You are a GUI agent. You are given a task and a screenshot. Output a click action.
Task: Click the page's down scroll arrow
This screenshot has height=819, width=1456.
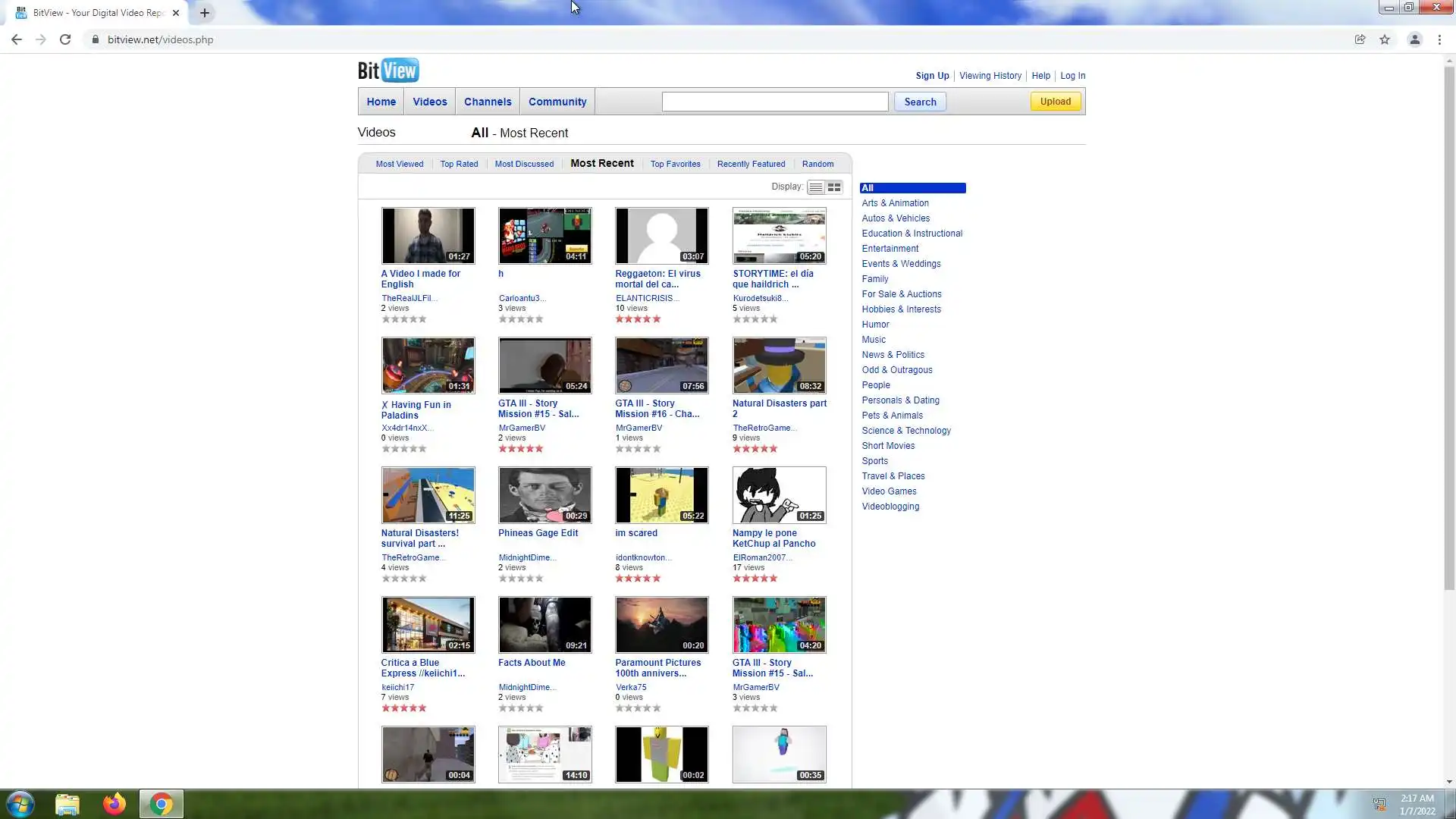(1449, 782)
